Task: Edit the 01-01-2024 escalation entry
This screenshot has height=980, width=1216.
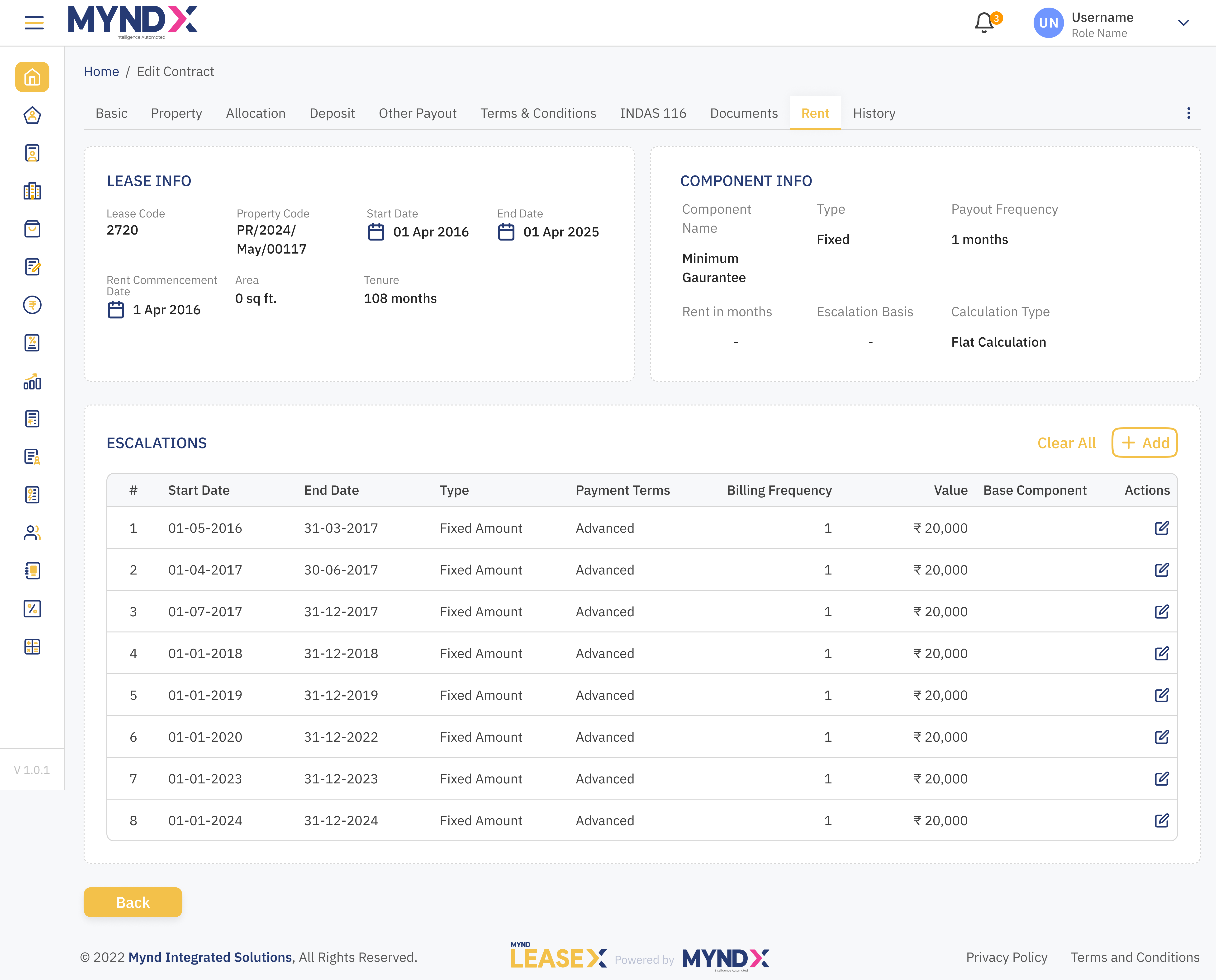Action: [1162, 820]
